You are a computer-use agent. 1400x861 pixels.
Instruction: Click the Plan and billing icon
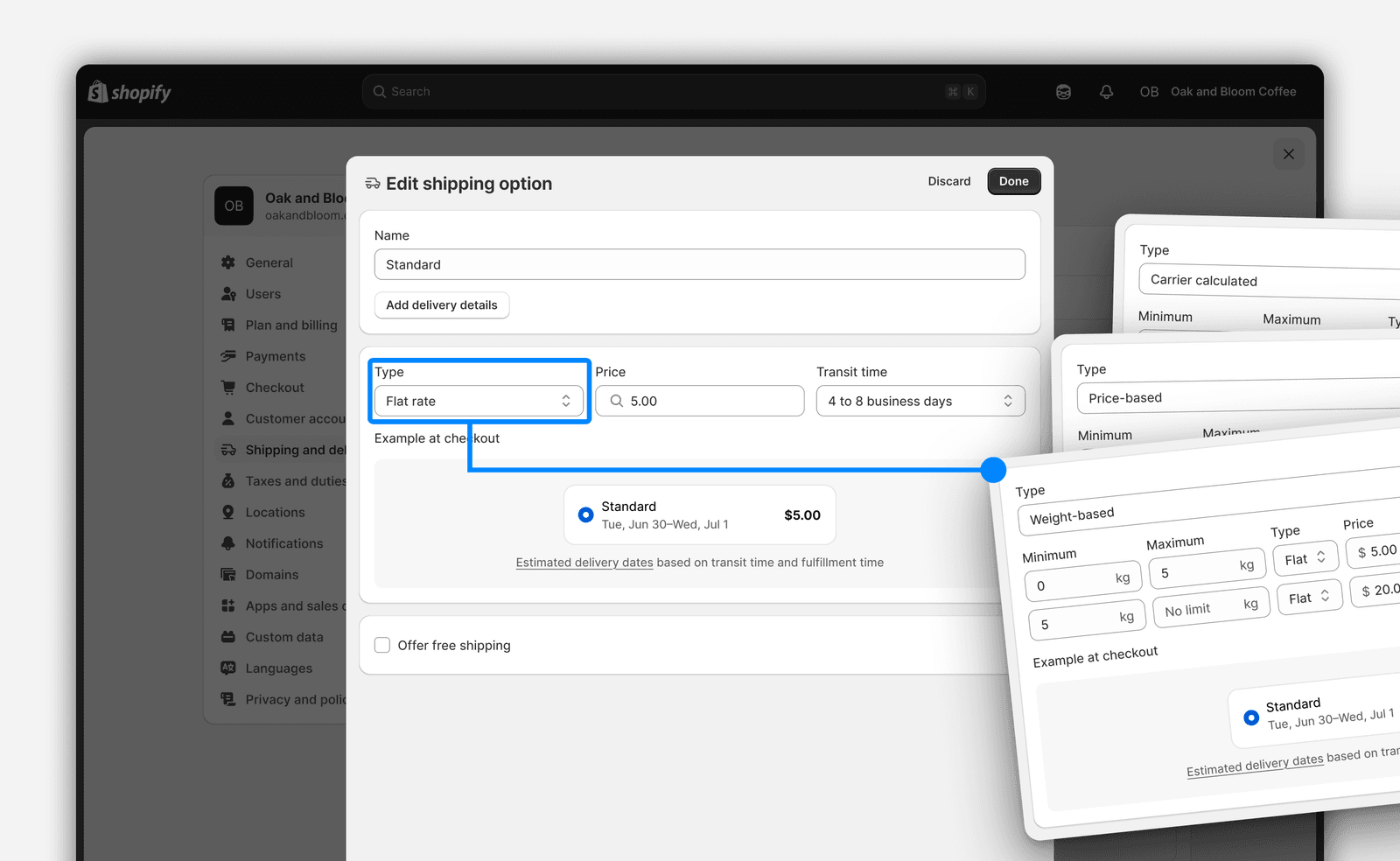tap(228, 325)
